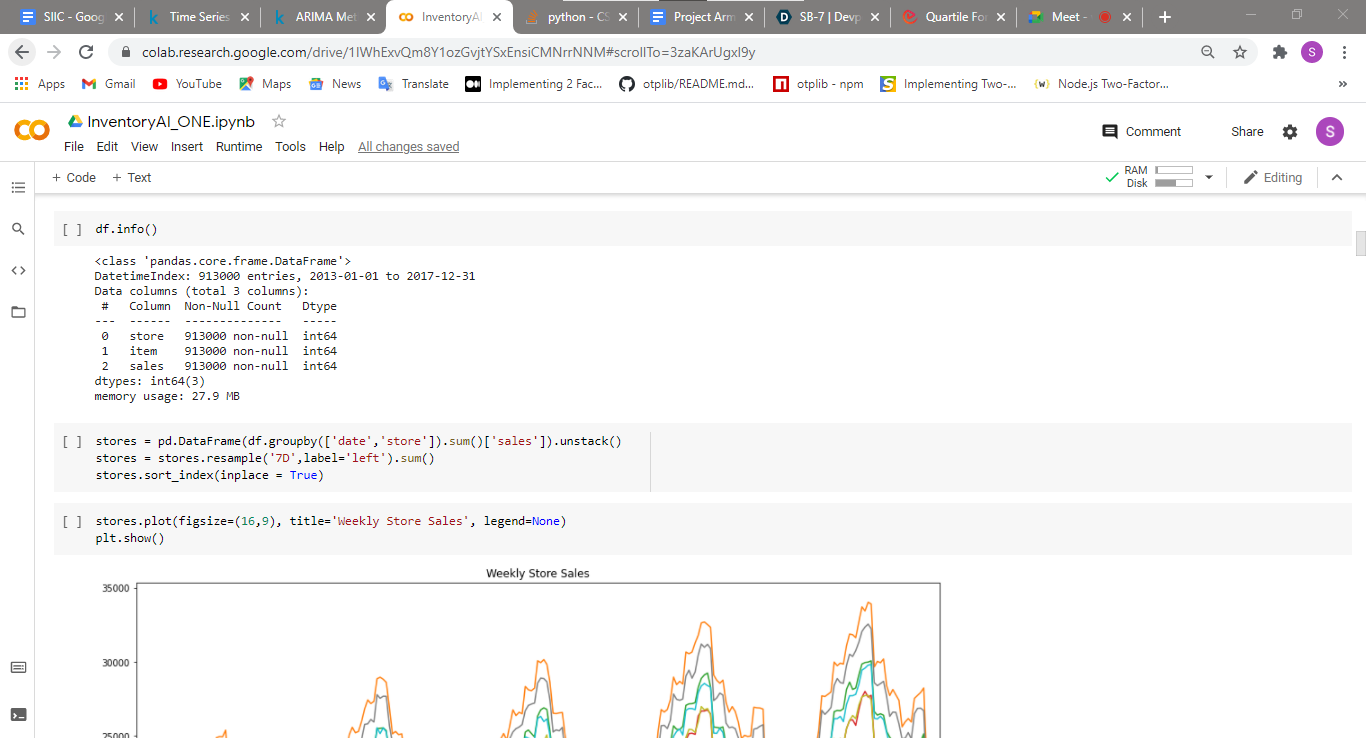Add a new Text cell
1366x738 pixels.
pos(131,177)
